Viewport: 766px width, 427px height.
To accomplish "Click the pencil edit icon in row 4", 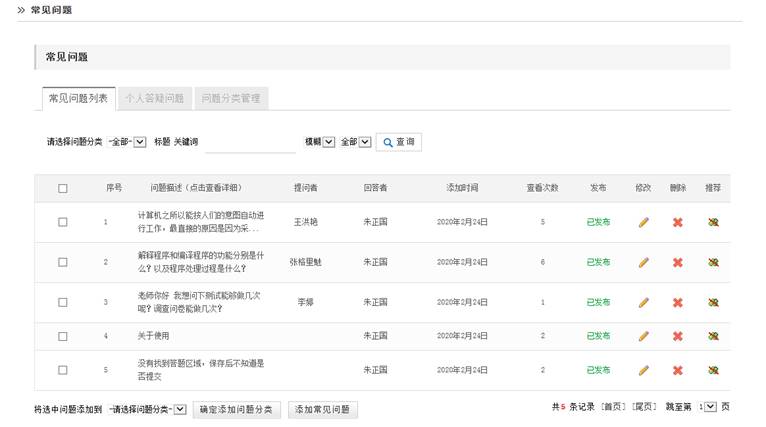I will point(643,337).
